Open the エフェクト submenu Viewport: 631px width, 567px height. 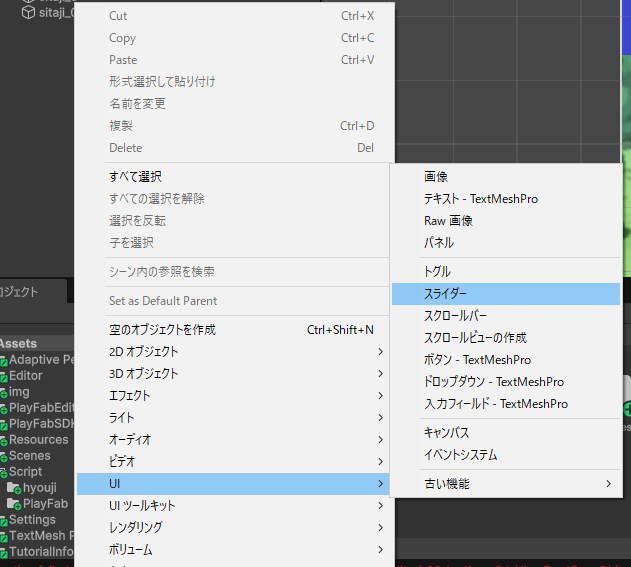click(x=233, y=396)
